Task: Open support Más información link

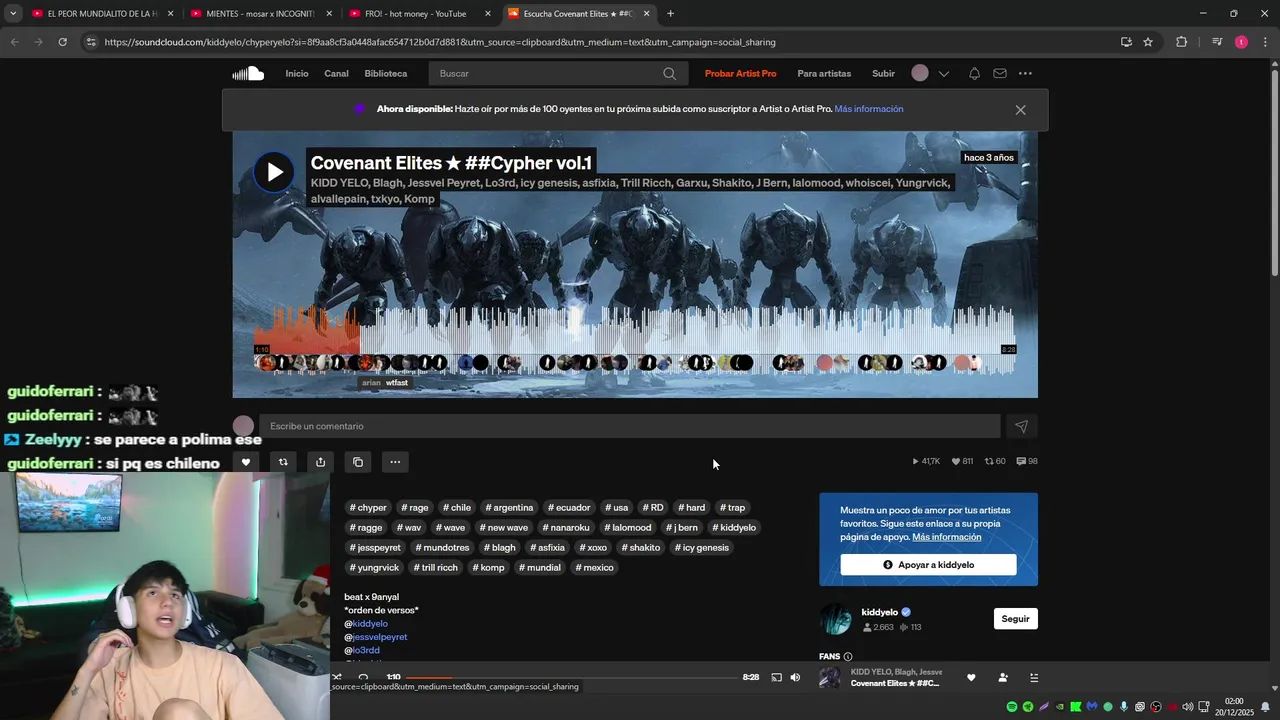Action: (947, 537)
